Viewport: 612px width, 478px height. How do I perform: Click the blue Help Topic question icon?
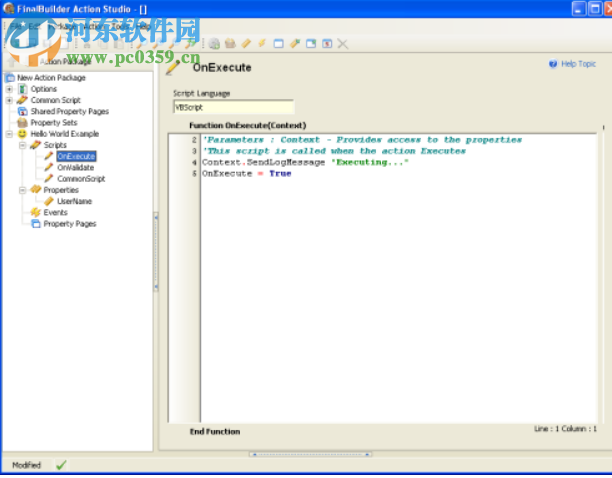coord(553,64)
